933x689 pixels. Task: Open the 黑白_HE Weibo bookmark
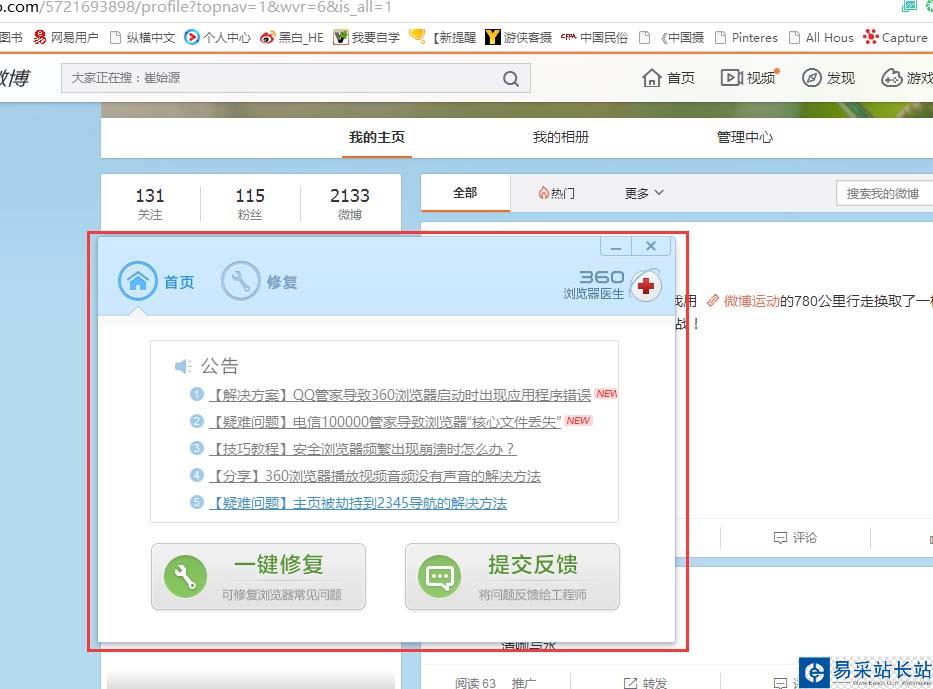(292, 37)
